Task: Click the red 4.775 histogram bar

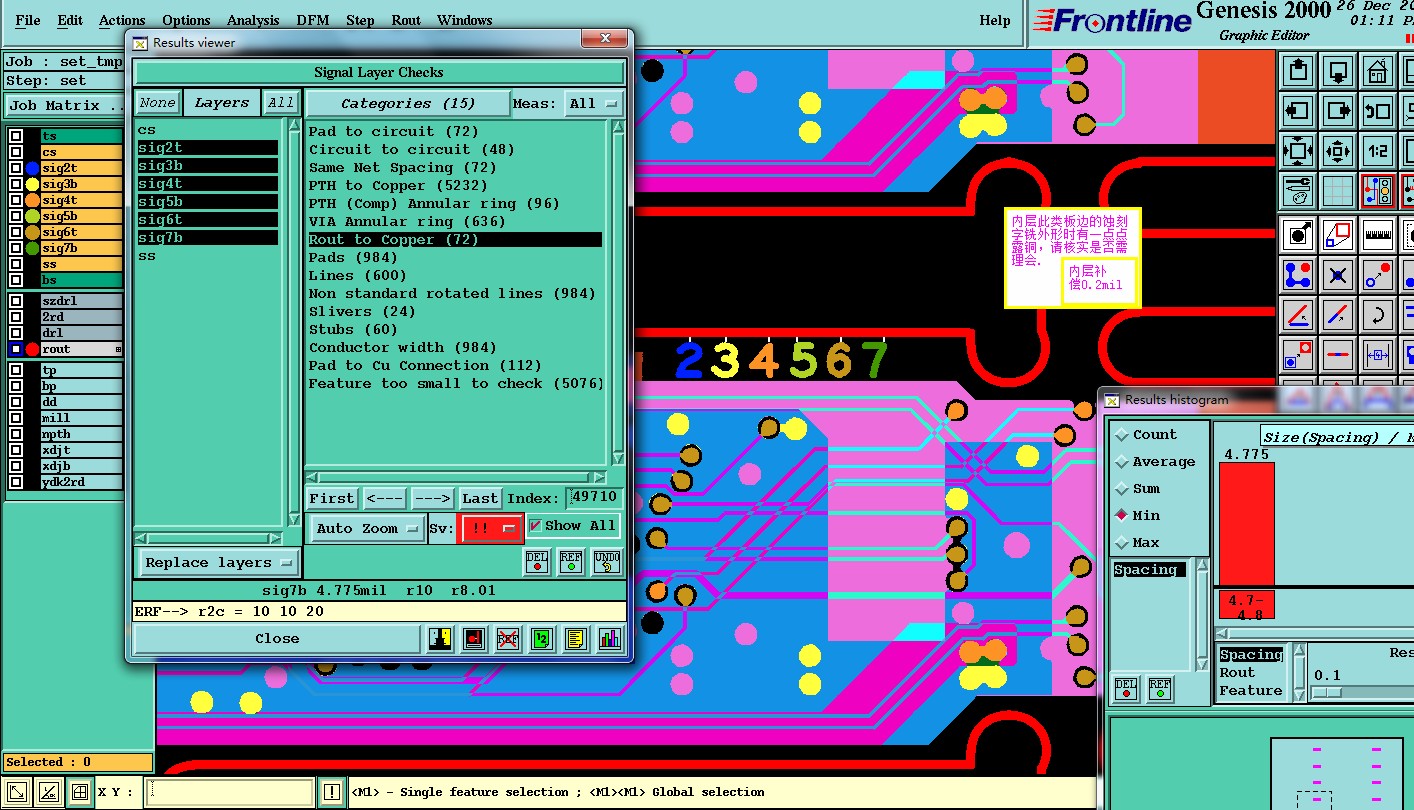Action: [x=1246, y=524]
